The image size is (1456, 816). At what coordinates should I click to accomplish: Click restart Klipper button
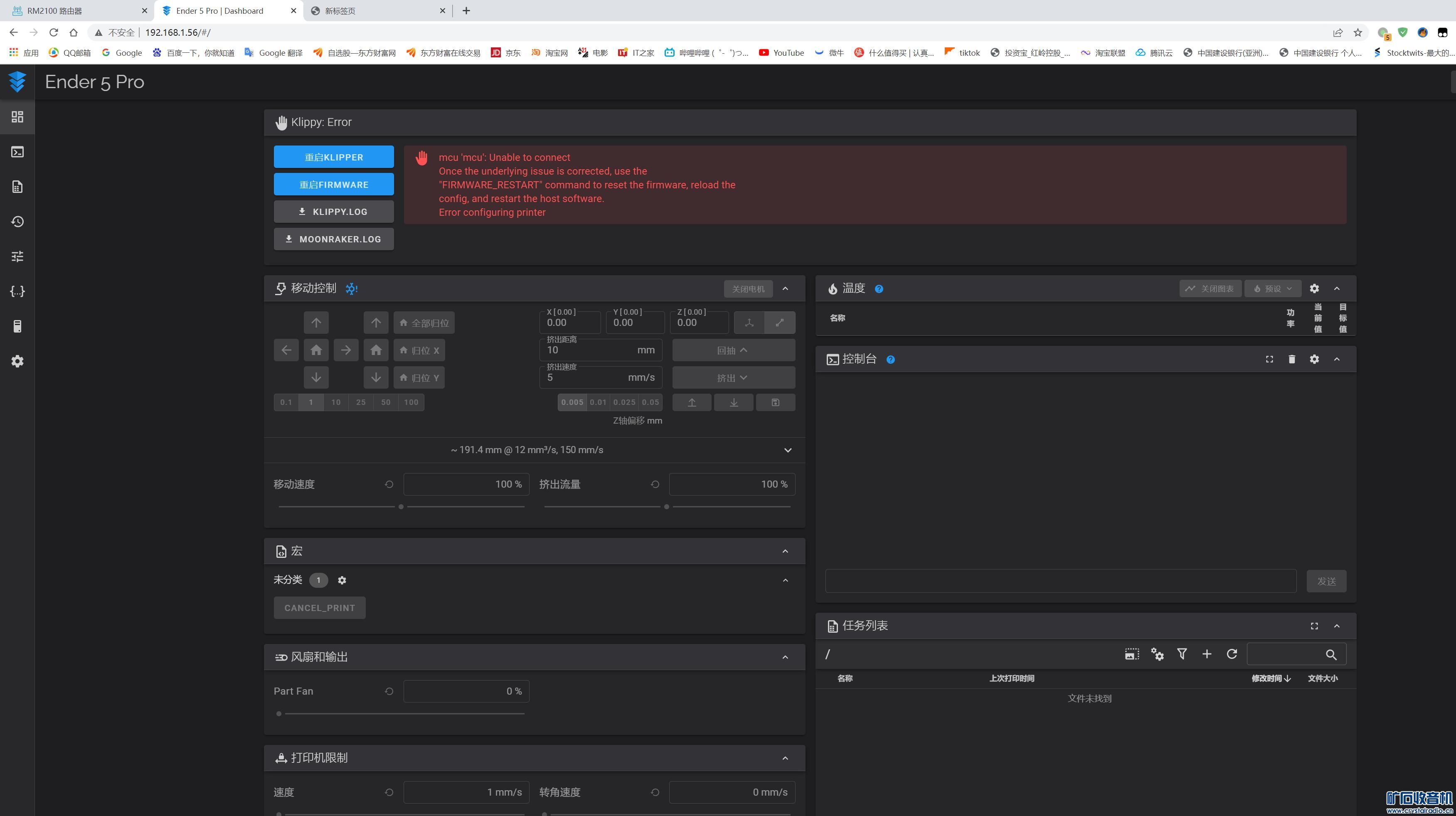click(334, 157)
